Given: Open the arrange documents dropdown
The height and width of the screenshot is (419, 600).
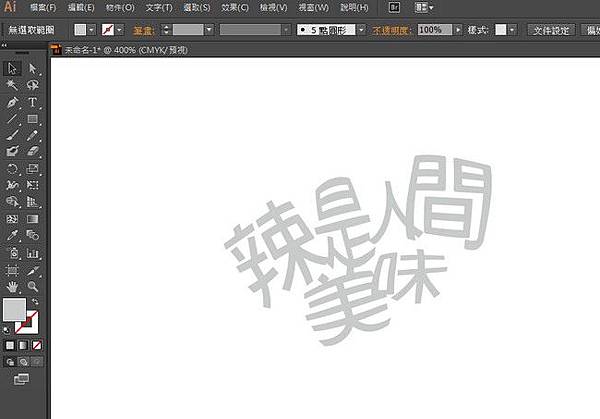Looking at the screenshot, I should tap(424, 7).
